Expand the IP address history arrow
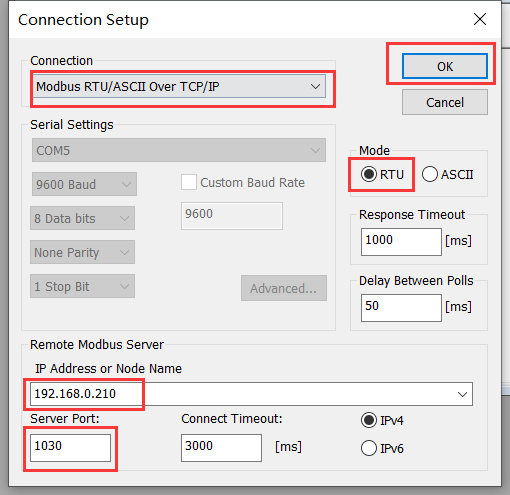This screenshot has width=510, height=495. point(462,394)
